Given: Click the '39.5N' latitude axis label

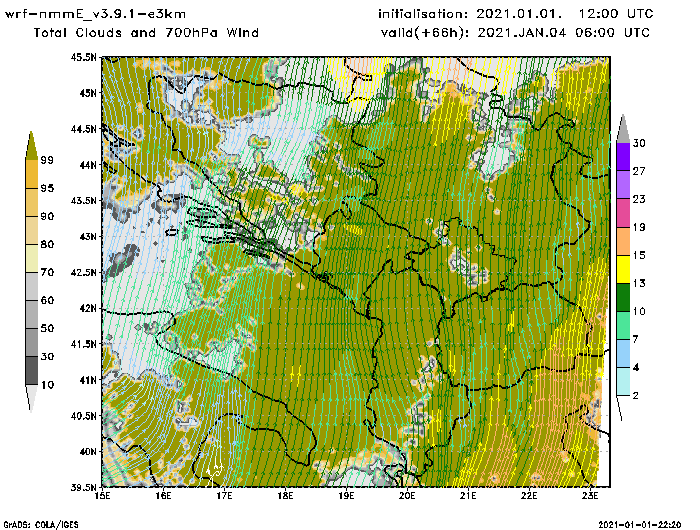Looking at the screenshot, I should pyautogui.click(x=83, y=488).
